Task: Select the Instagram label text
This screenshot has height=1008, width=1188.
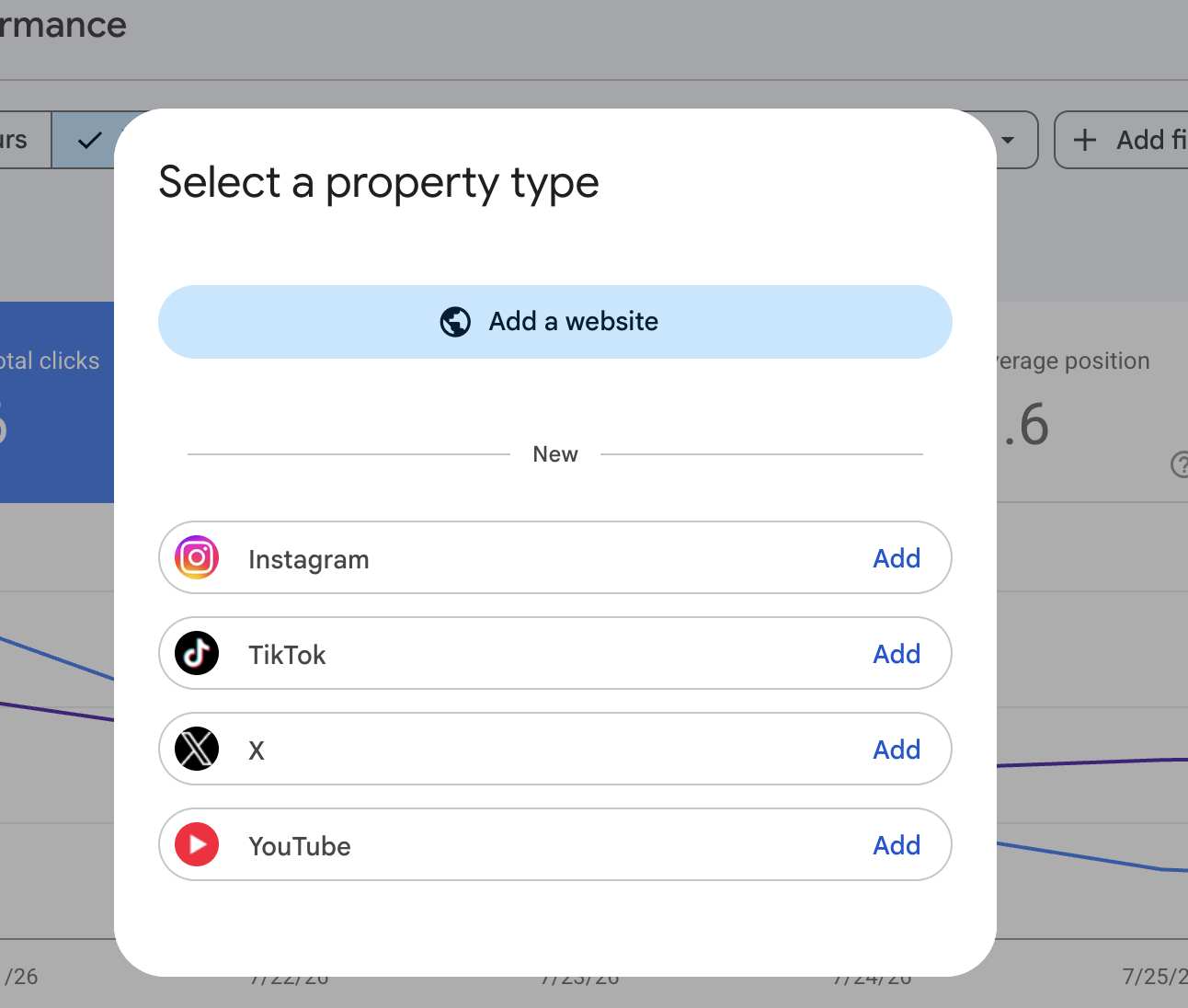Action: click(309, 560)
